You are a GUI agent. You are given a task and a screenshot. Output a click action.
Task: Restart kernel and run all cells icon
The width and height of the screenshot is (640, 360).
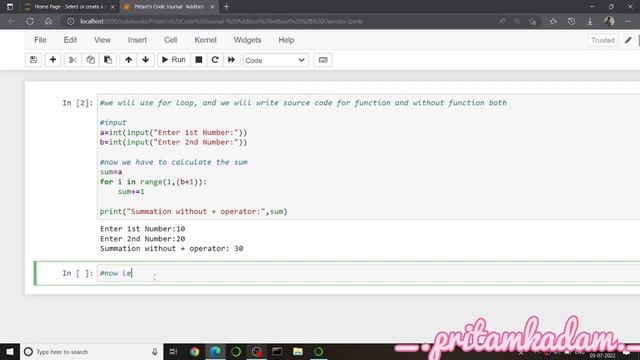coord(231,60)
